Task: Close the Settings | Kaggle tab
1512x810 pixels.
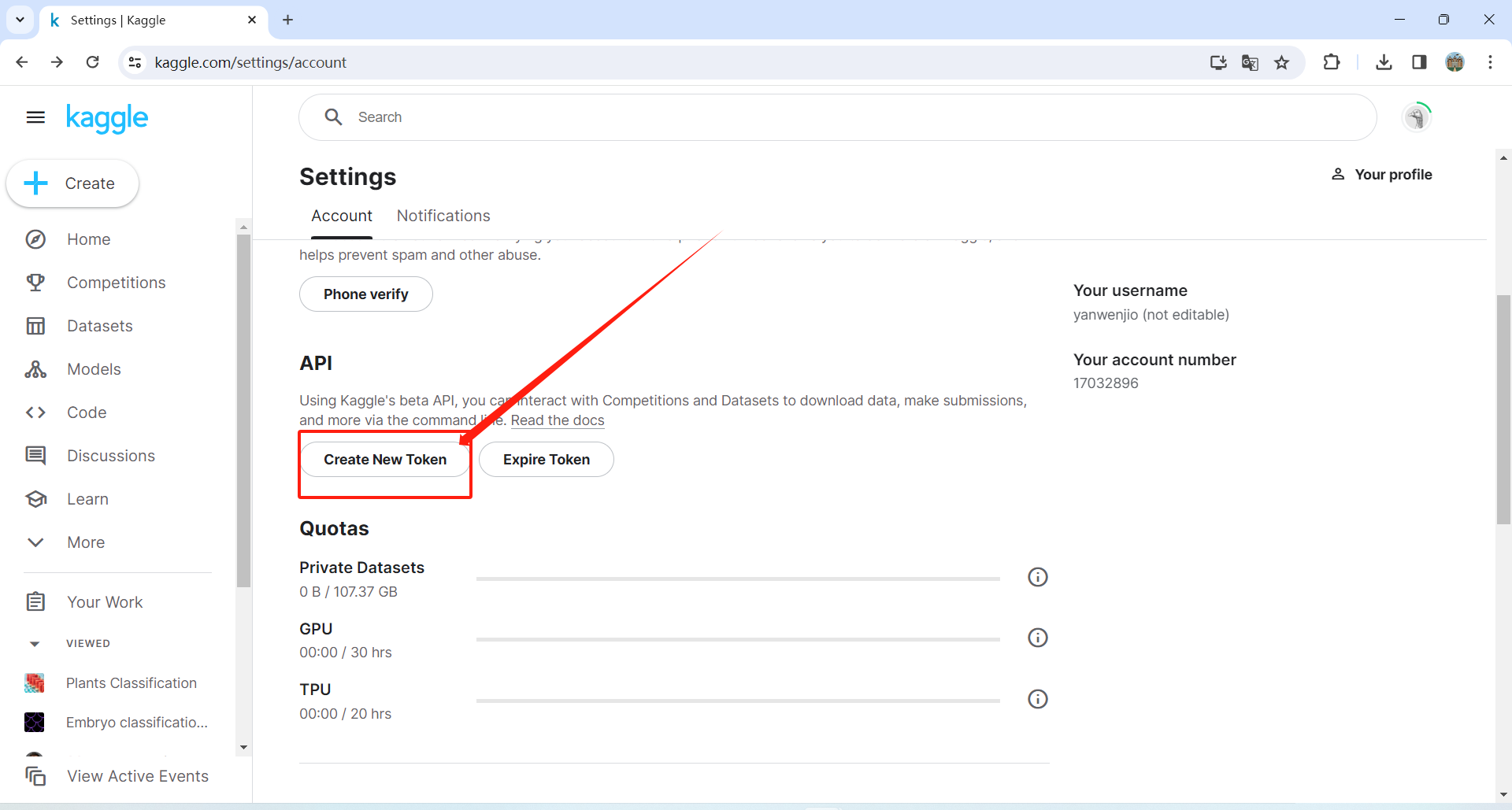Action: 252,20
